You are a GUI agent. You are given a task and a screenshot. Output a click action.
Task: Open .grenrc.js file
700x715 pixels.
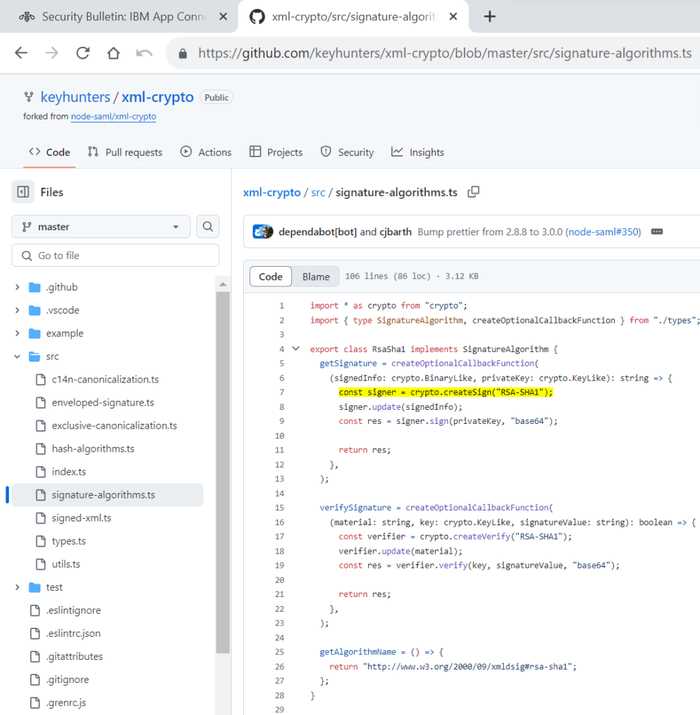tap(66, 703)
